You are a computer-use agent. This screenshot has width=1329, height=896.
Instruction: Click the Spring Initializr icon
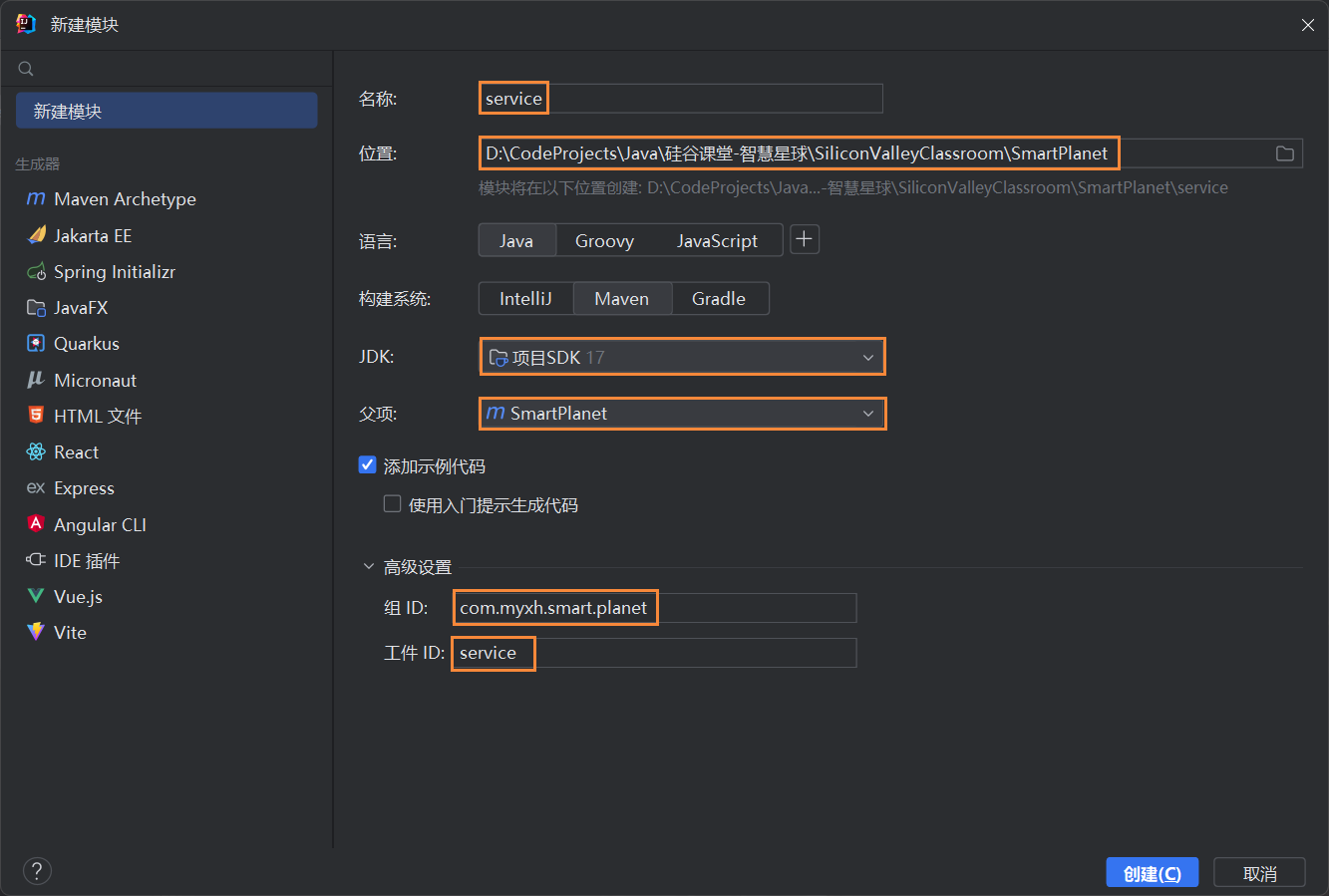pos(36,271)
